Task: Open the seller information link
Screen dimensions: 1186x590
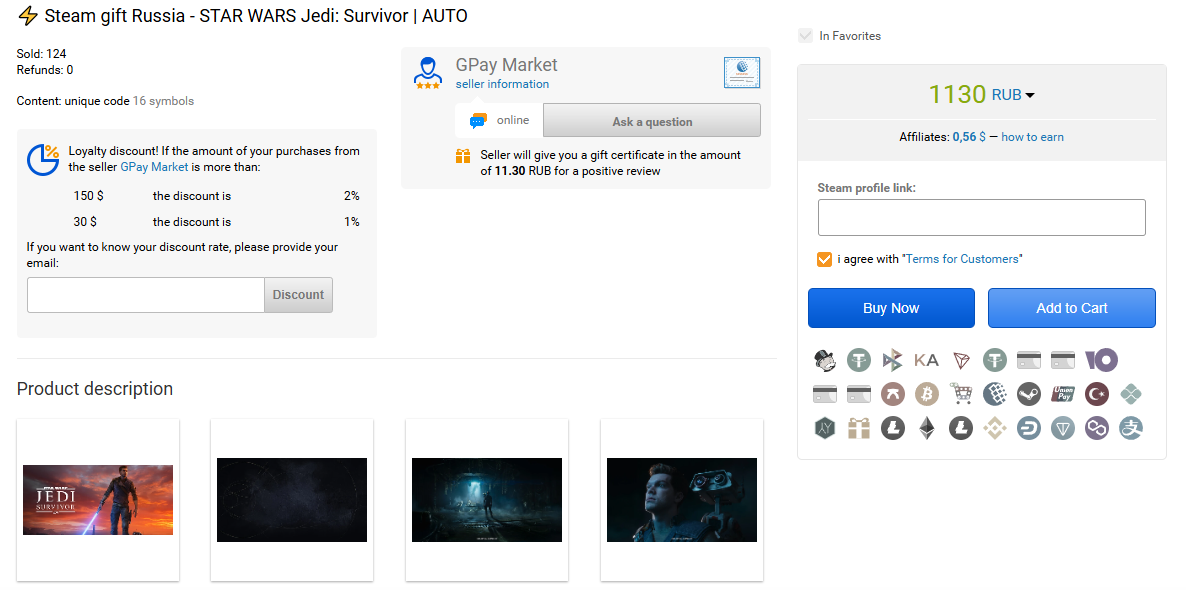Action: pos(502,84)
